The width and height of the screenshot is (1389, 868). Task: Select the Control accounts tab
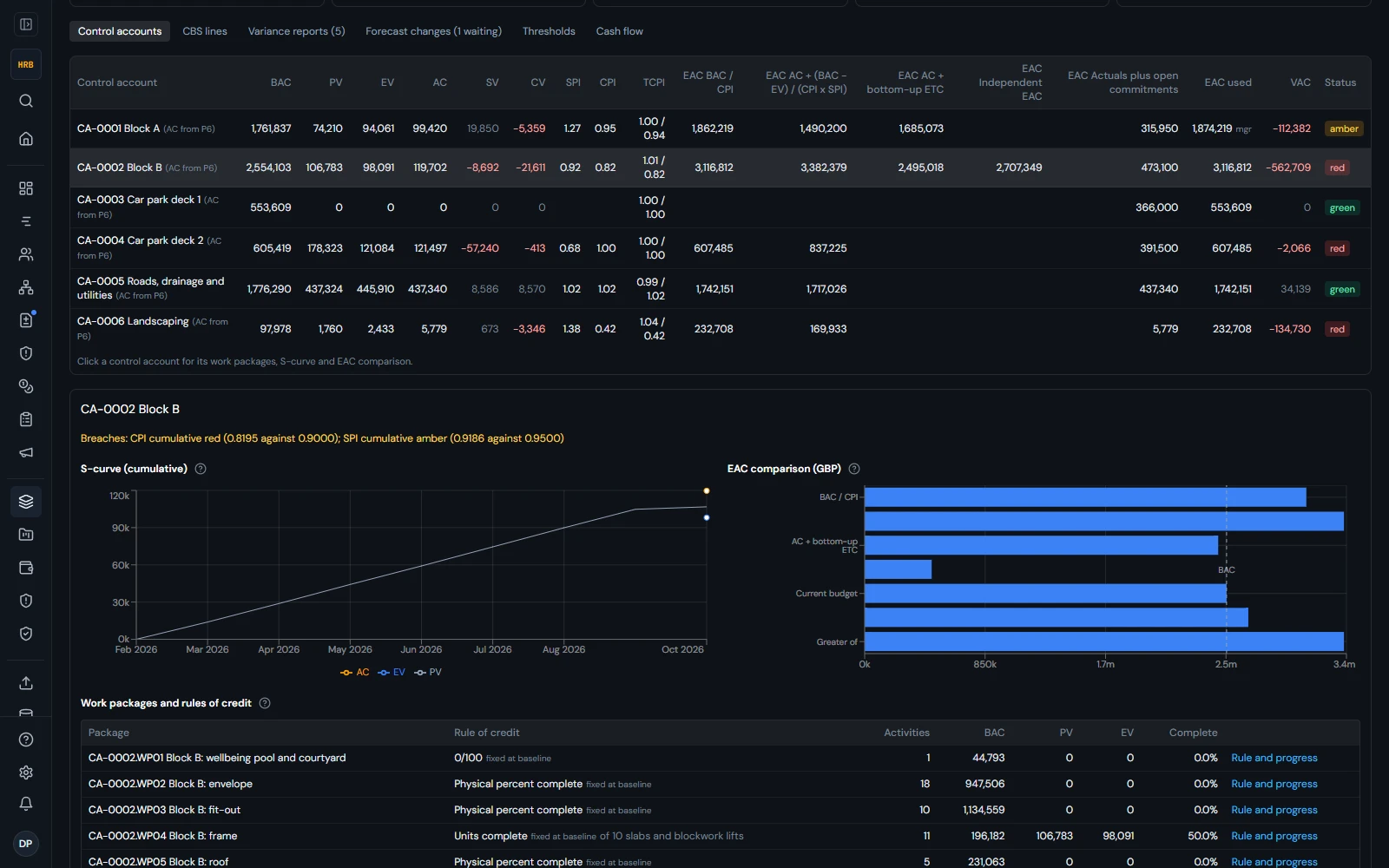120,31
